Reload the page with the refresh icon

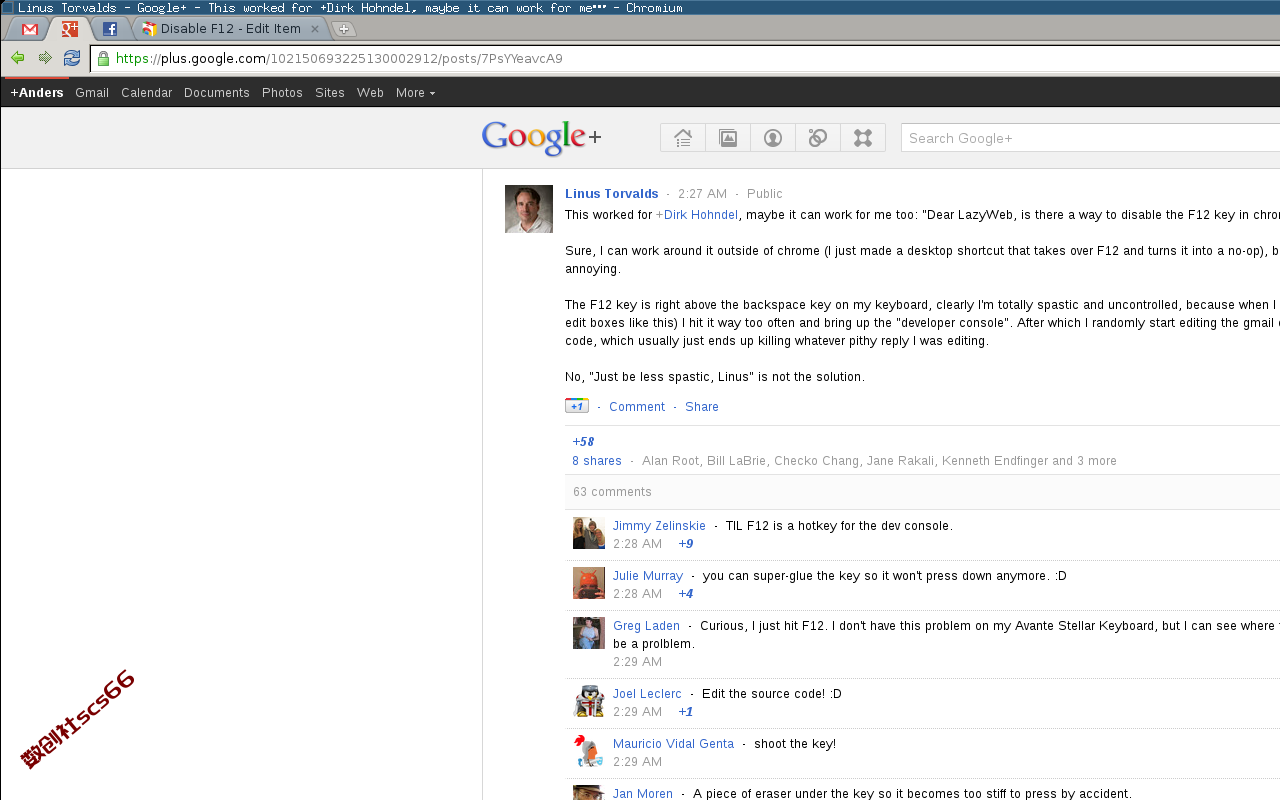click(72, 58)
